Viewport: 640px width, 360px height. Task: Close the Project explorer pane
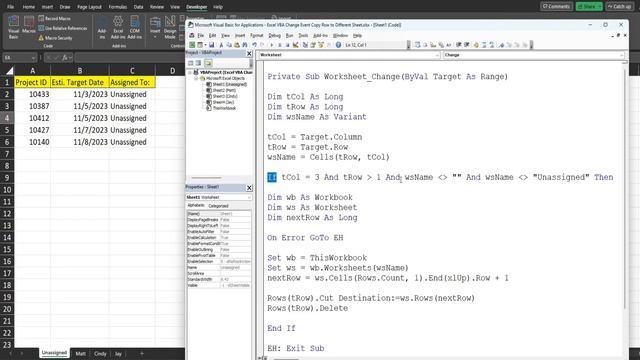point(249,53)
